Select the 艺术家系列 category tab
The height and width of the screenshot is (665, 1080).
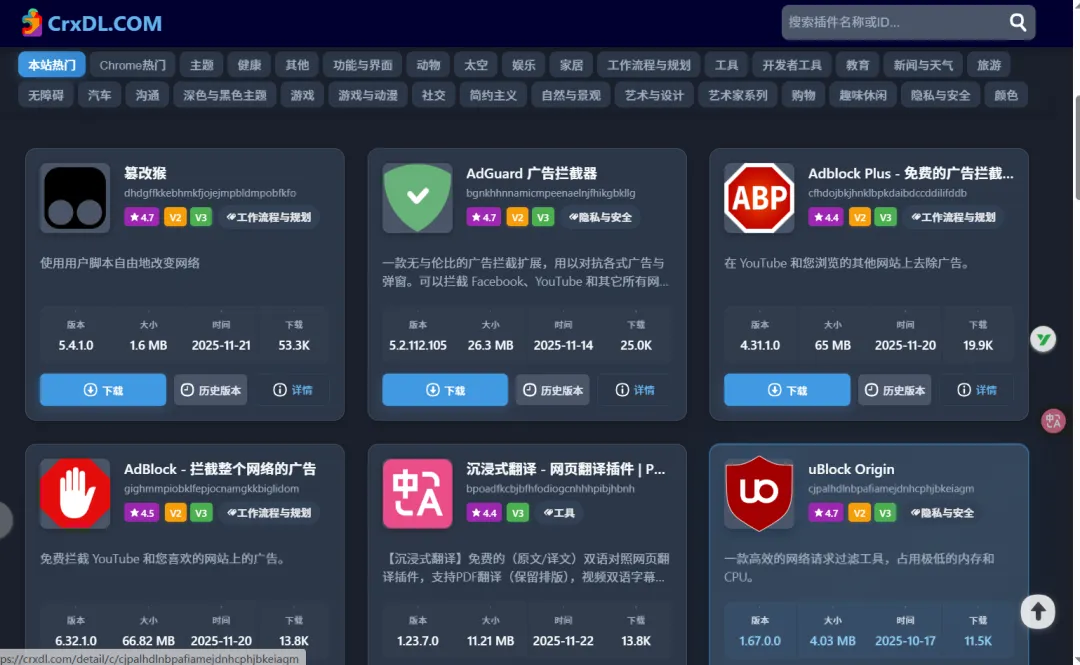point(738,95)
